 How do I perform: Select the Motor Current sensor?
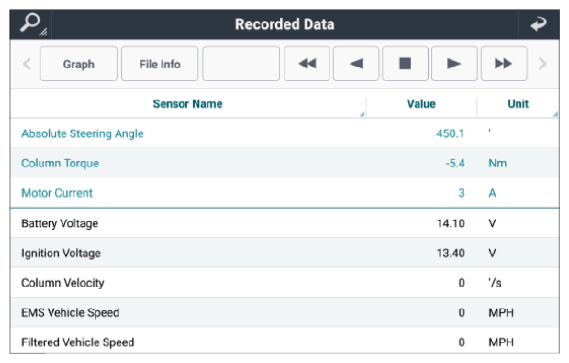click(285, 193)
